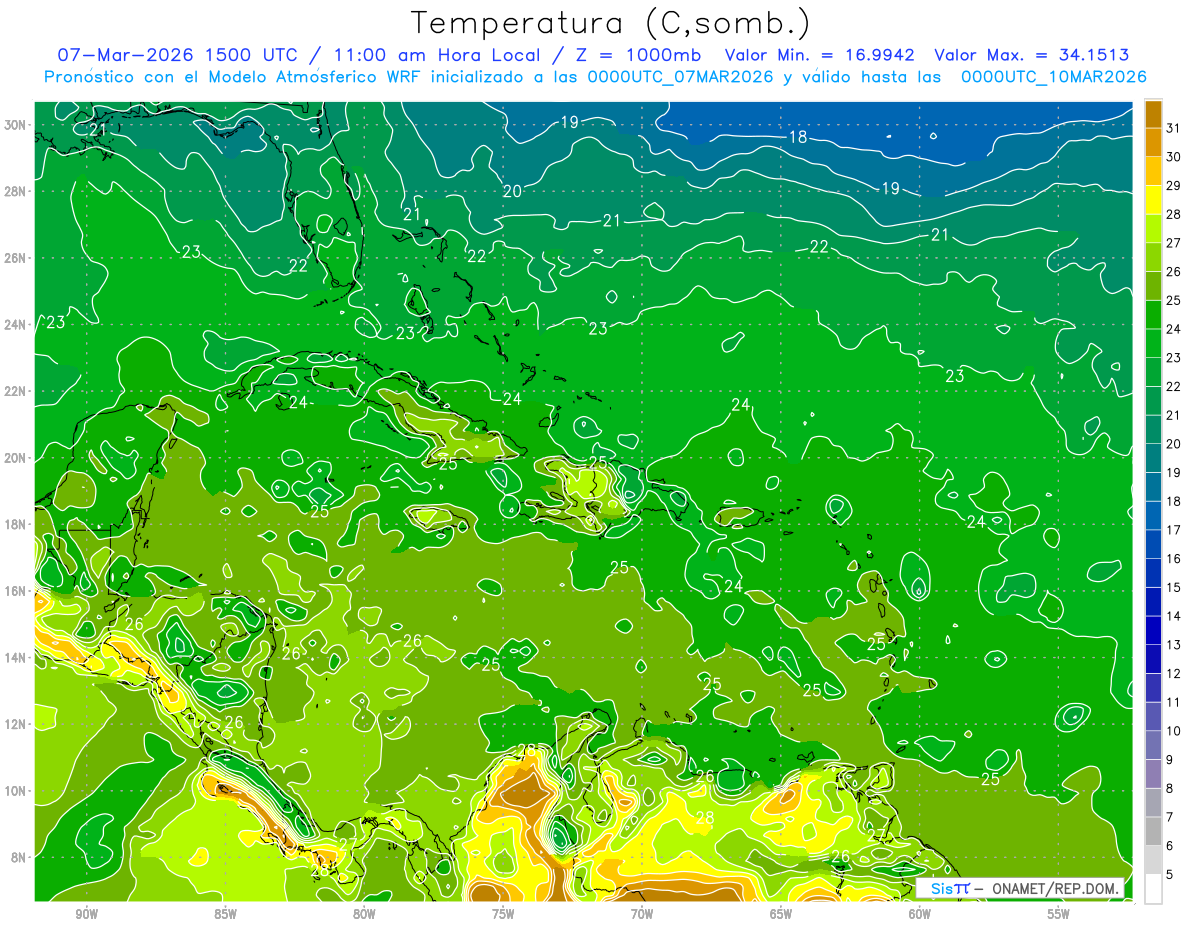1200x927 pixels.
Task: Click the "ONAMET/REP.DOM." credit label
Action: tap(1055, 889)
